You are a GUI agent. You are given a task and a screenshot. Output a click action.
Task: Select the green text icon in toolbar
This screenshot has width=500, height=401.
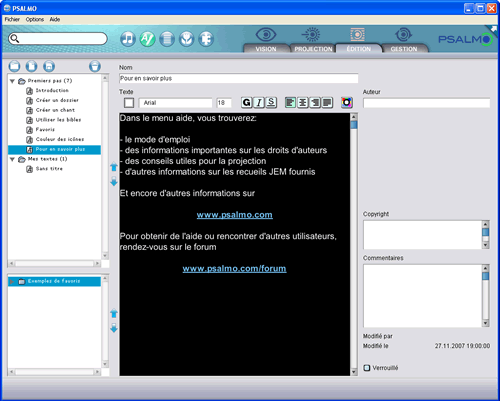147,39
